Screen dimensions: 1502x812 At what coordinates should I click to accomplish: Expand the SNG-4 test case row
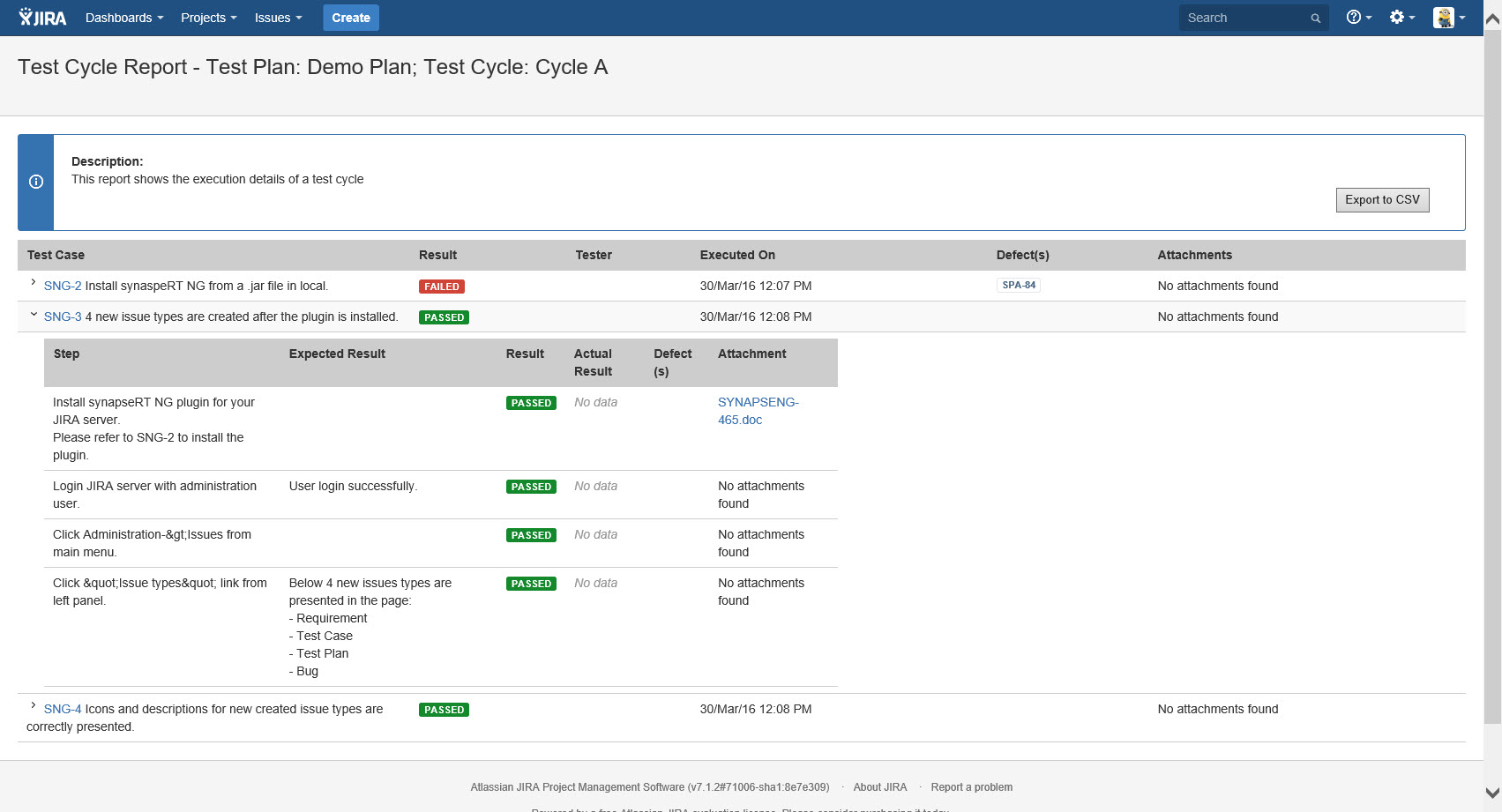pyautogui.click(x=33, y=706)
